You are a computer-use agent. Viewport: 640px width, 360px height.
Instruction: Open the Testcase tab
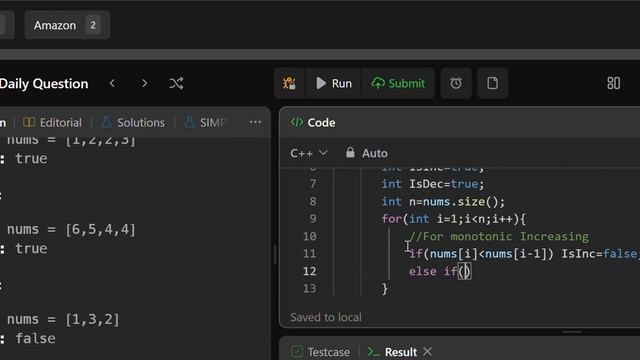(x=321, y=352)
